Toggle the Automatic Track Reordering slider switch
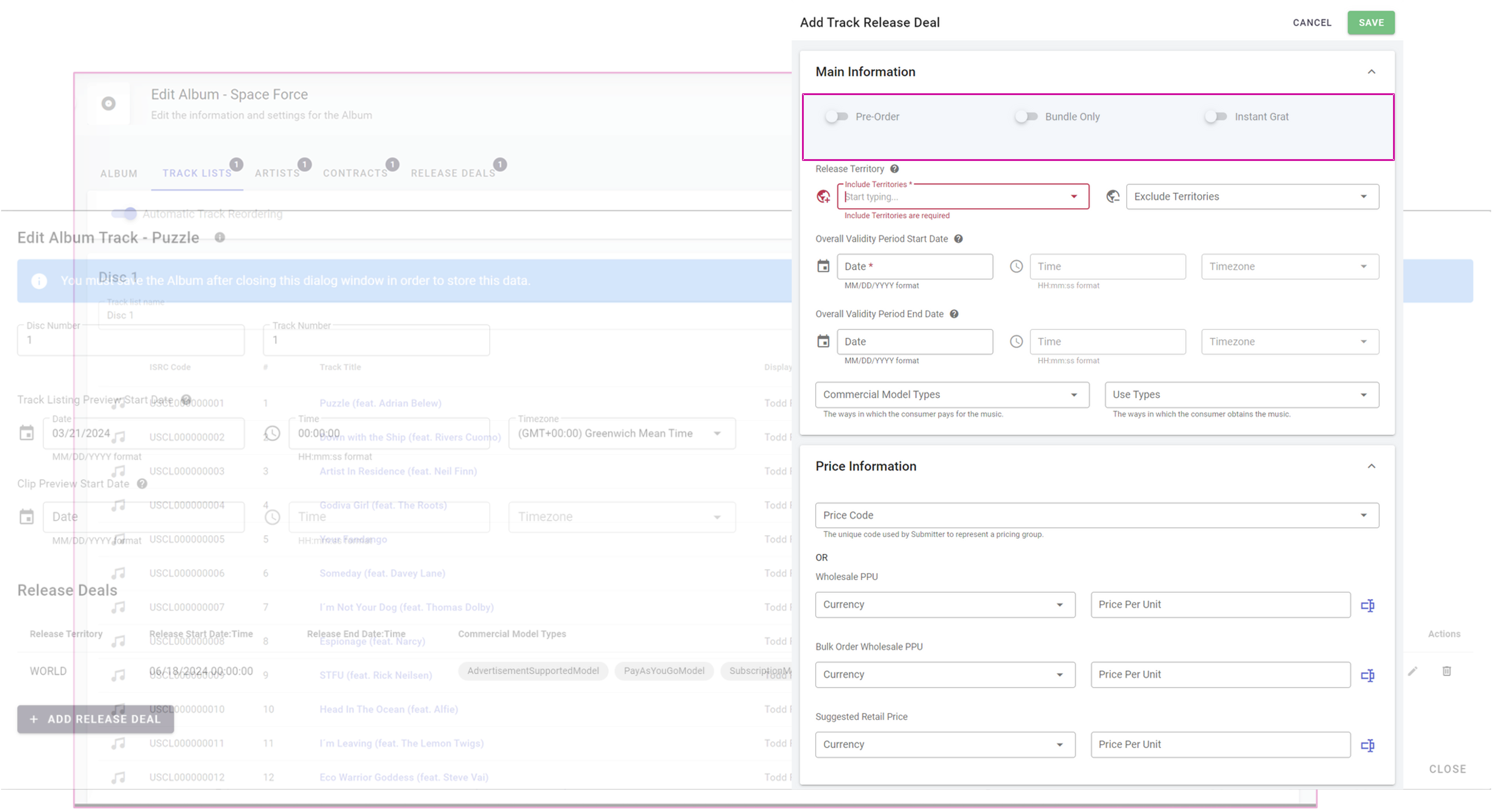 (x=124, y=214)
